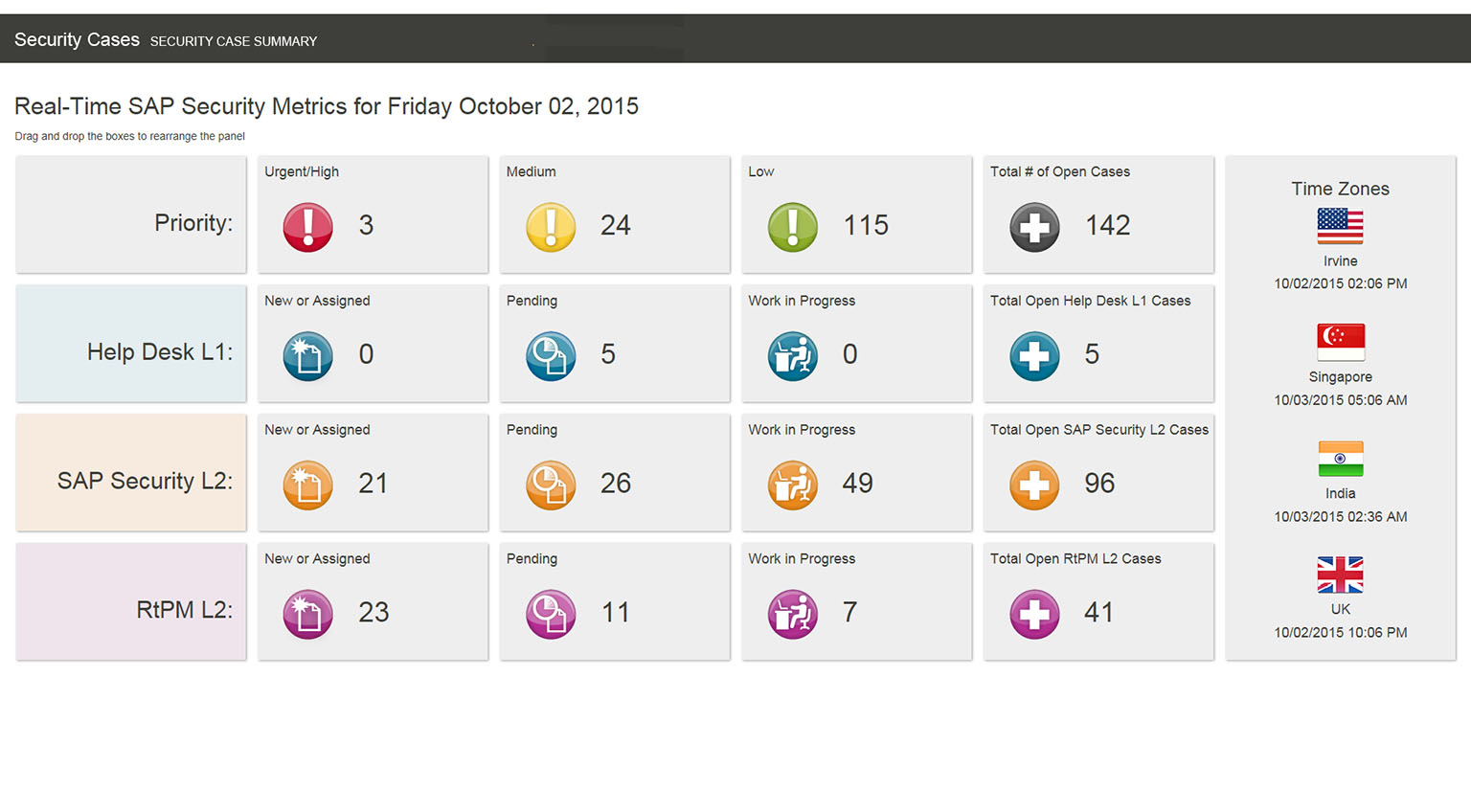Click the orange SAP Security L2 Work in Progress icon
The height and width of the screenshot is (812, 1471).
click(793, 485)
